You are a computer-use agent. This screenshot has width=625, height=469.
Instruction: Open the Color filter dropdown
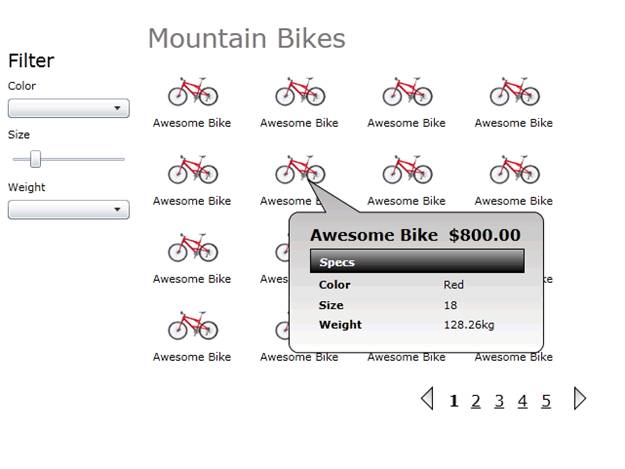[x=69, y=108]
